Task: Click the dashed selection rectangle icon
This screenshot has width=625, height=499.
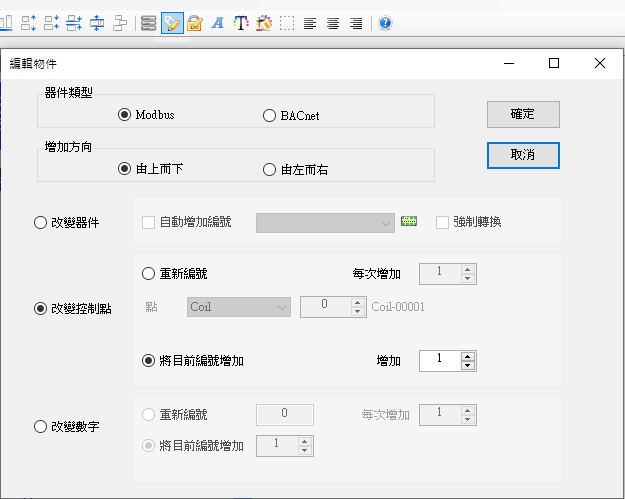Action: (287, 23)
